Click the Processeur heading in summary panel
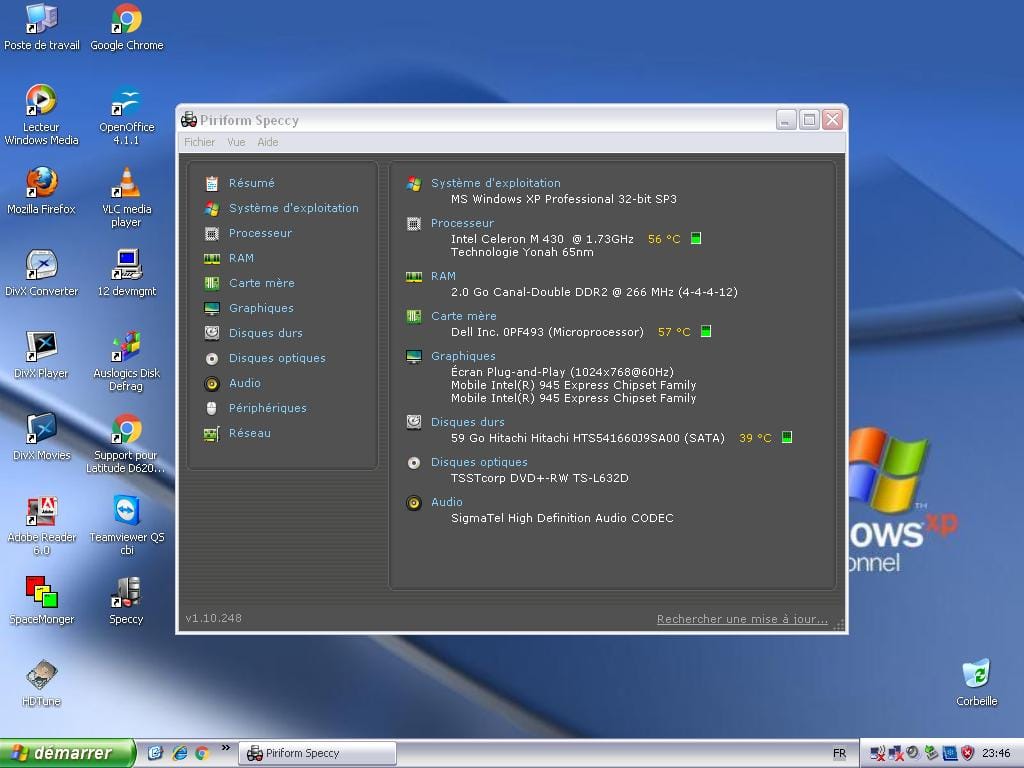 (x=462, y=223)
